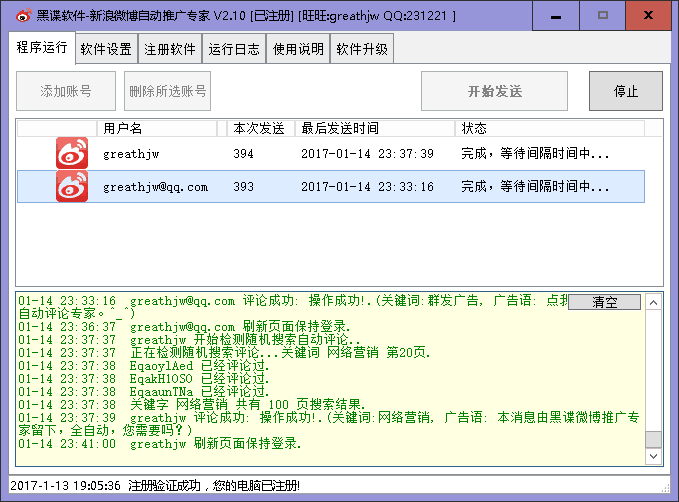Click the 状态 column header

(x=550, y=128)
